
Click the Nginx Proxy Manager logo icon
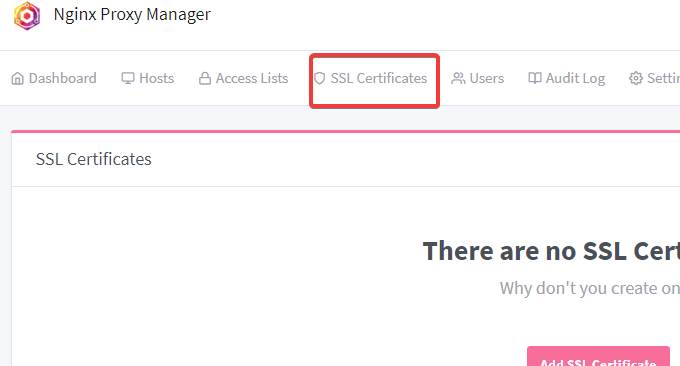27,16
